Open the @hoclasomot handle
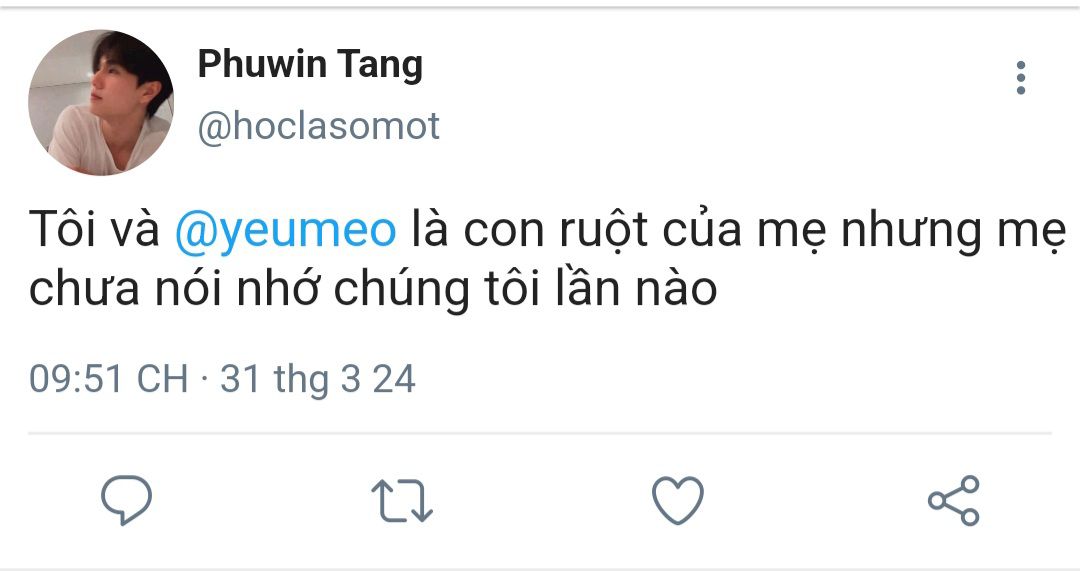 tap(318, 126)
